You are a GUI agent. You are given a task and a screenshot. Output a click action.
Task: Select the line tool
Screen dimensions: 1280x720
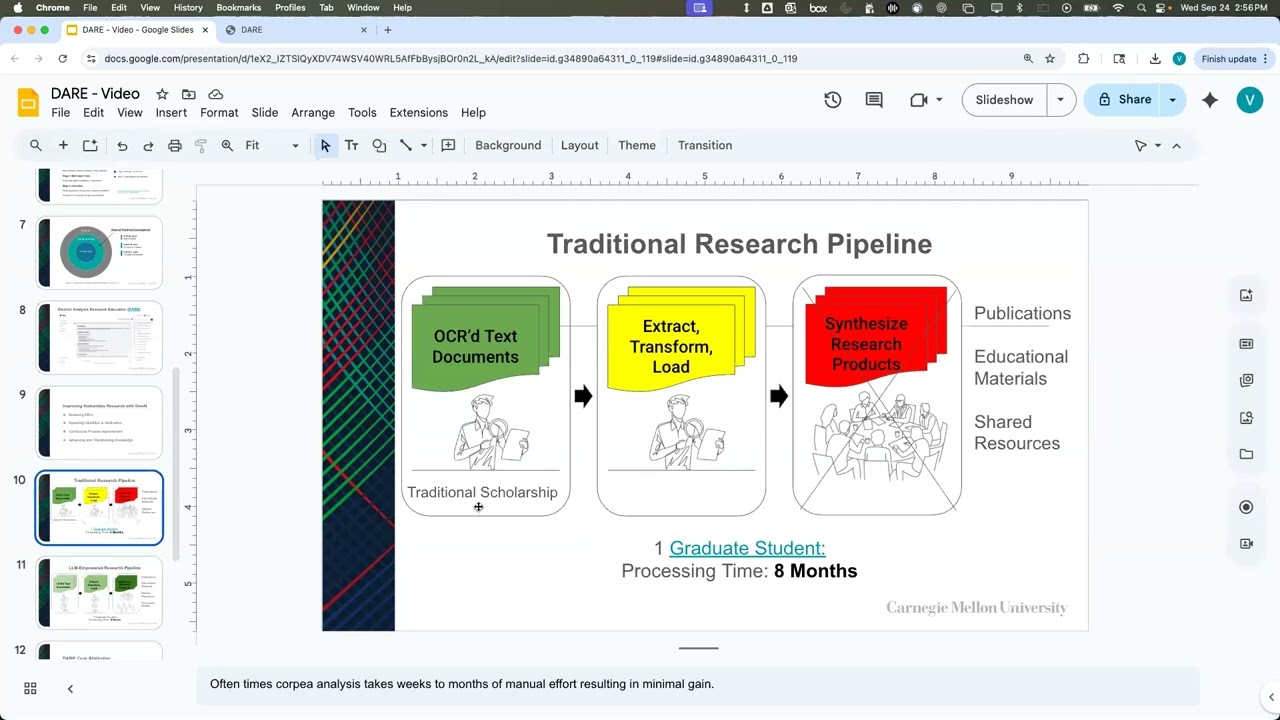pyautogui.click(x=406, y=145)
